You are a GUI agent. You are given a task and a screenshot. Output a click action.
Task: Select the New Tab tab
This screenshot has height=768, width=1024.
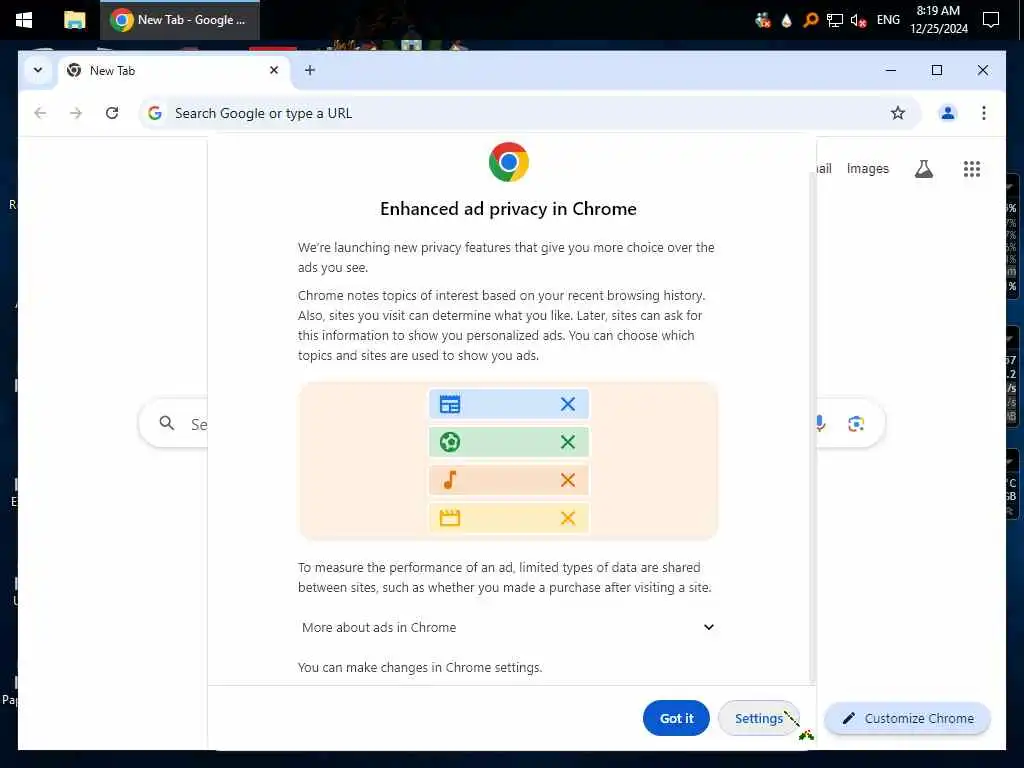[x=175, y=71]
